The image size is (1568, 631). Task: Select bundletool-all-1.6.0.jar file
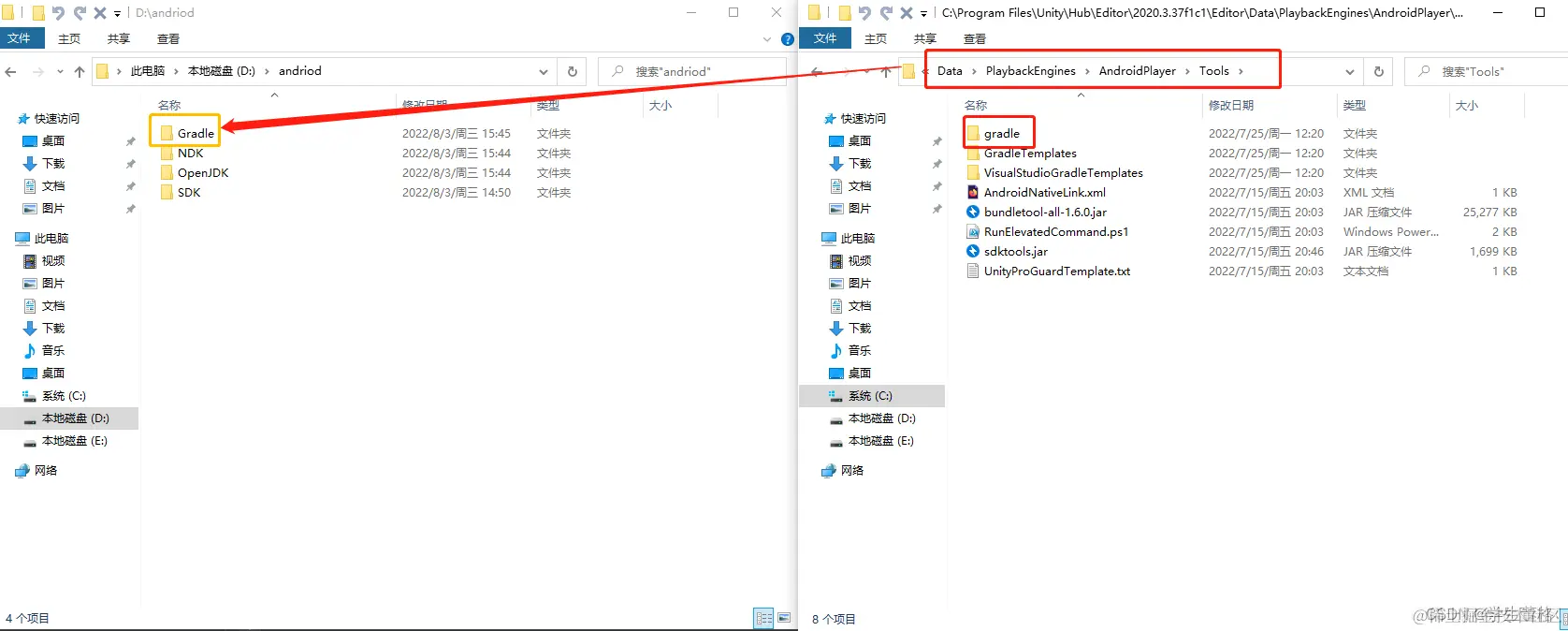point(1045,212)
